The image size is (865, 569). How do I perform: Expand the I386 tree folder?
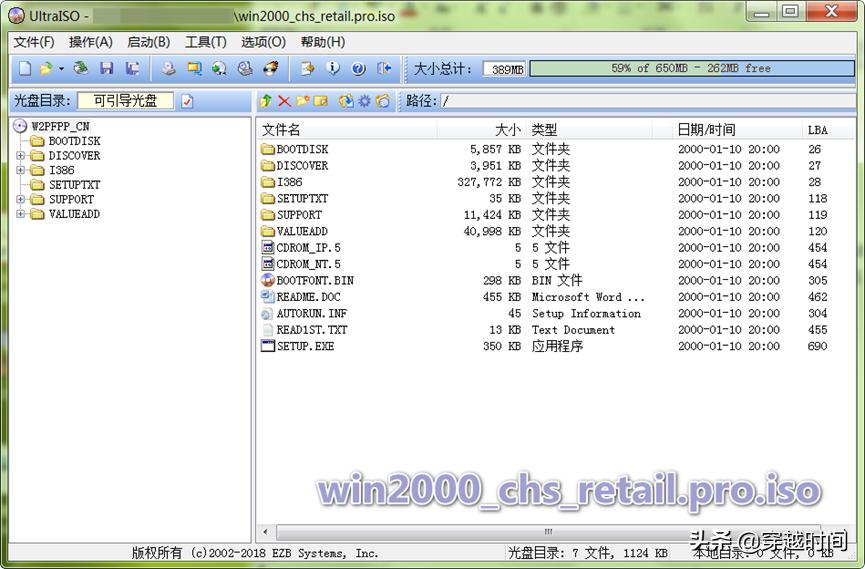[x=20, y=170]
